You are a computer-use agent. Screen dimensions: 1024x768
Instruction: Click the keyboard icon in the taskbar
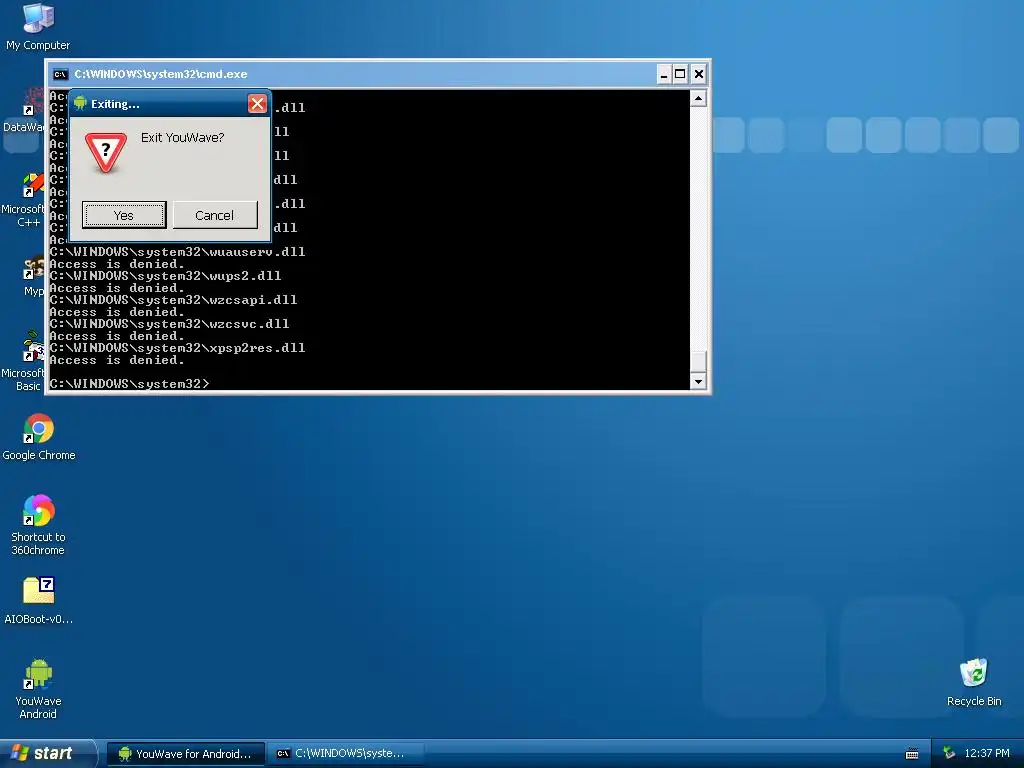912,754
